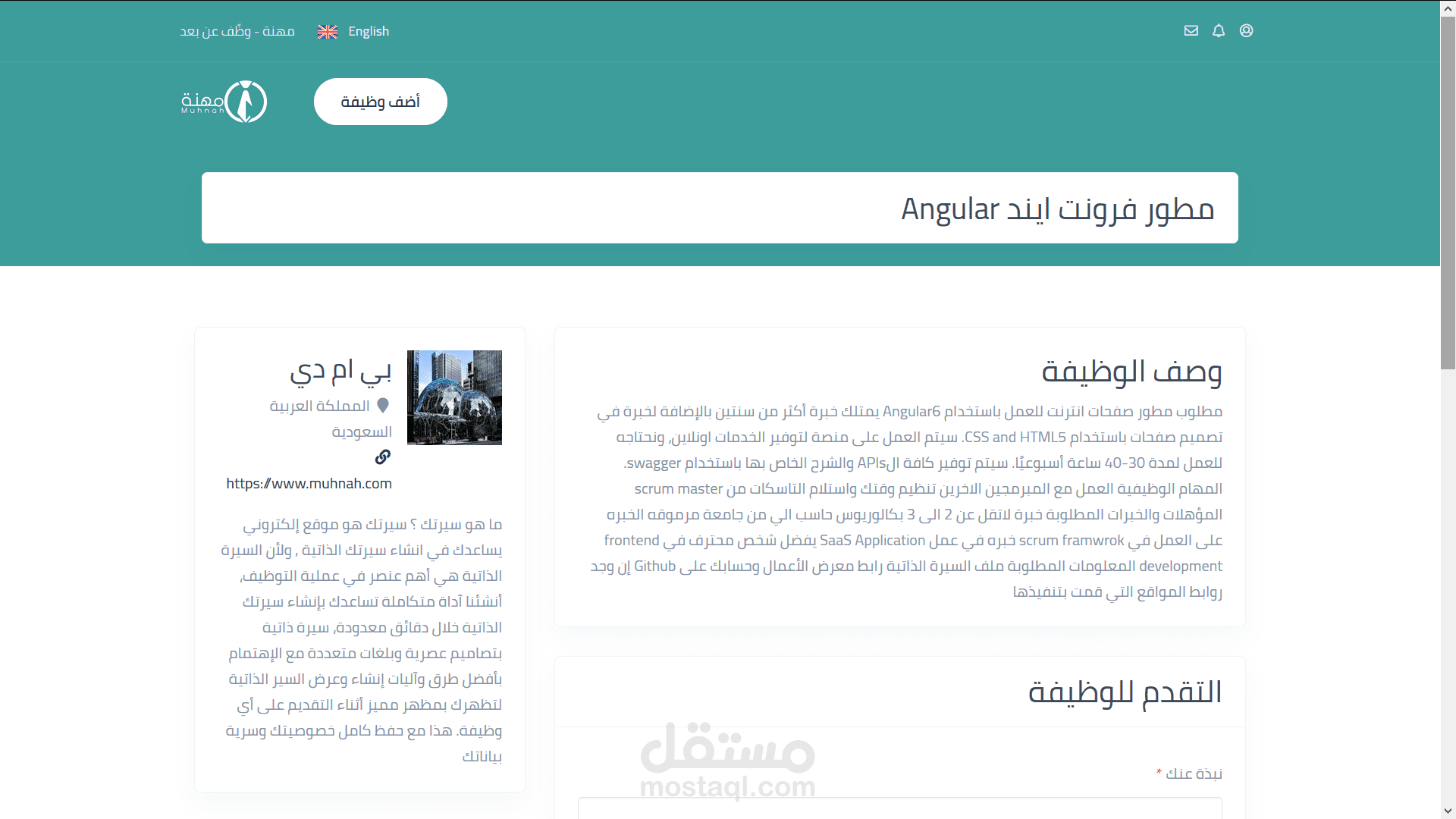Switch language to English

369,32
